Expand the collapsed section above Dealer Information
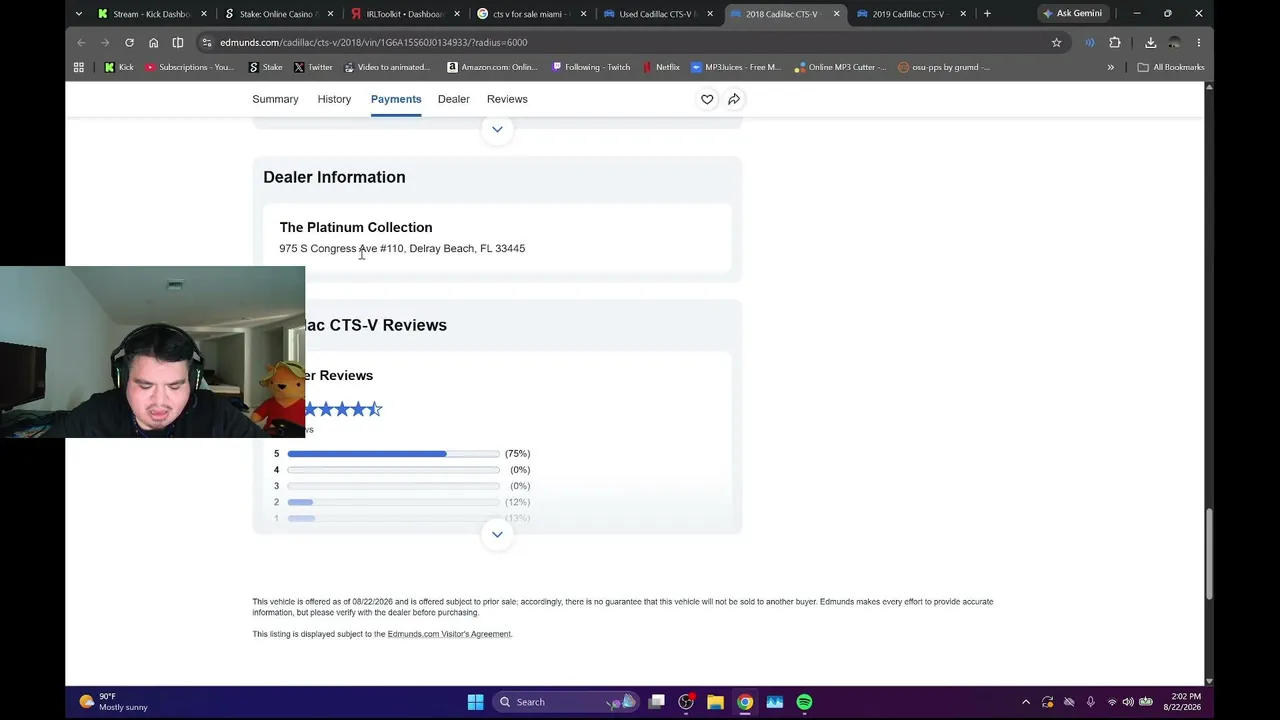Screen dimensions: 1280x720 [497, 129]
